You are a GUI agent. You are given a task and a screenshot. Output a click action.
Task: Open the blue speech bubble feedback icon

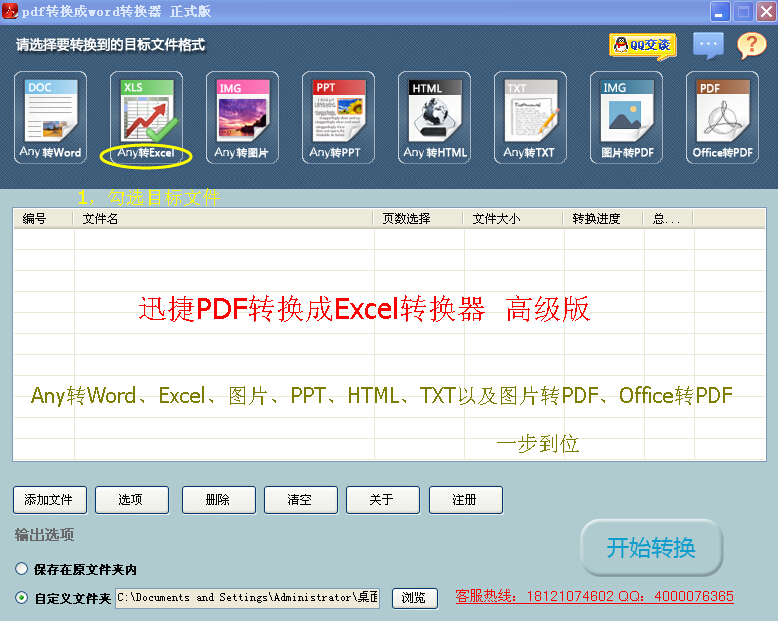(x=708, y=46)
